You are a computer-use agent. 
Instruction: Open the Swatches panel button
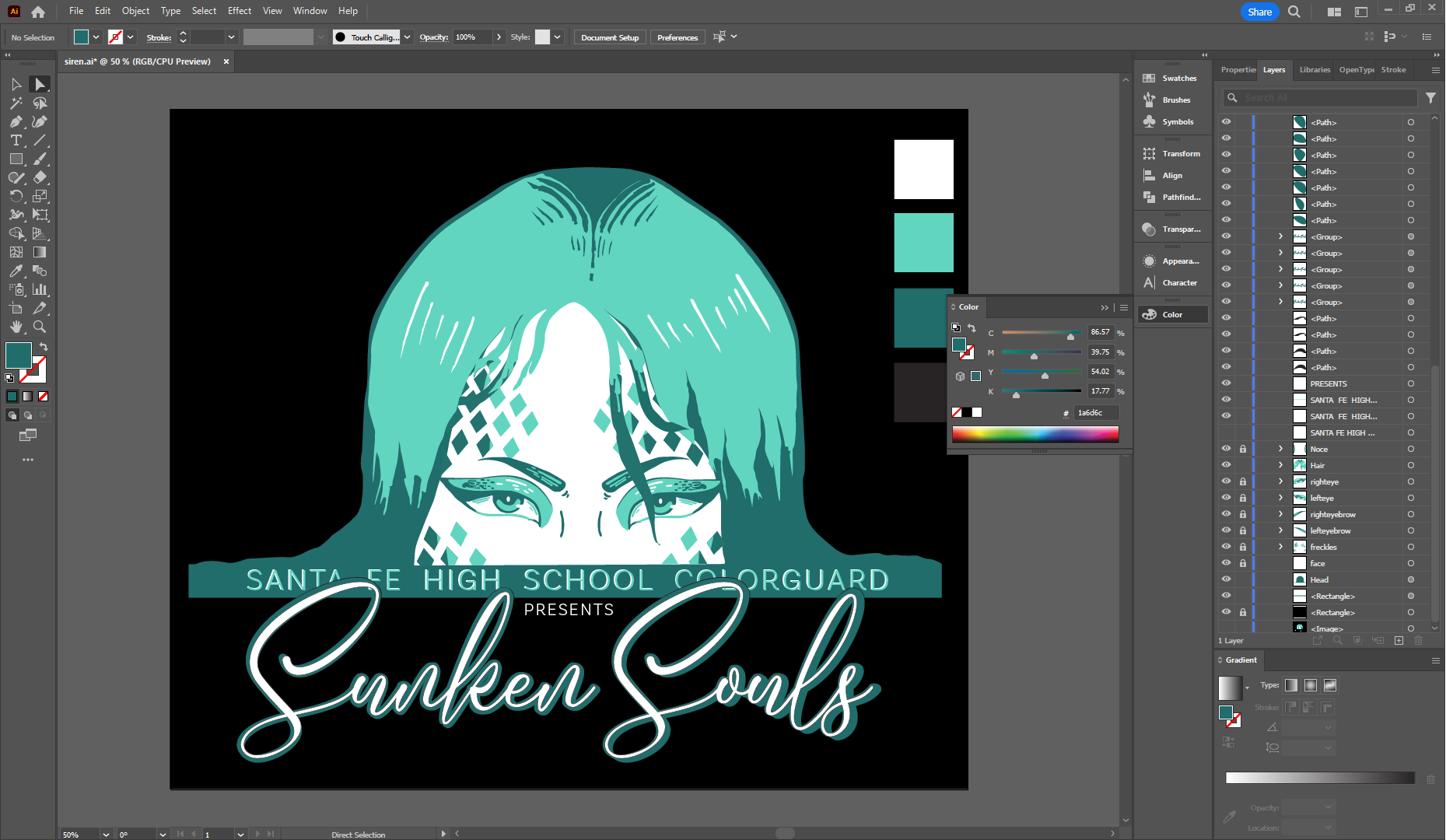pyautogui.click(x=1173, y=79)
